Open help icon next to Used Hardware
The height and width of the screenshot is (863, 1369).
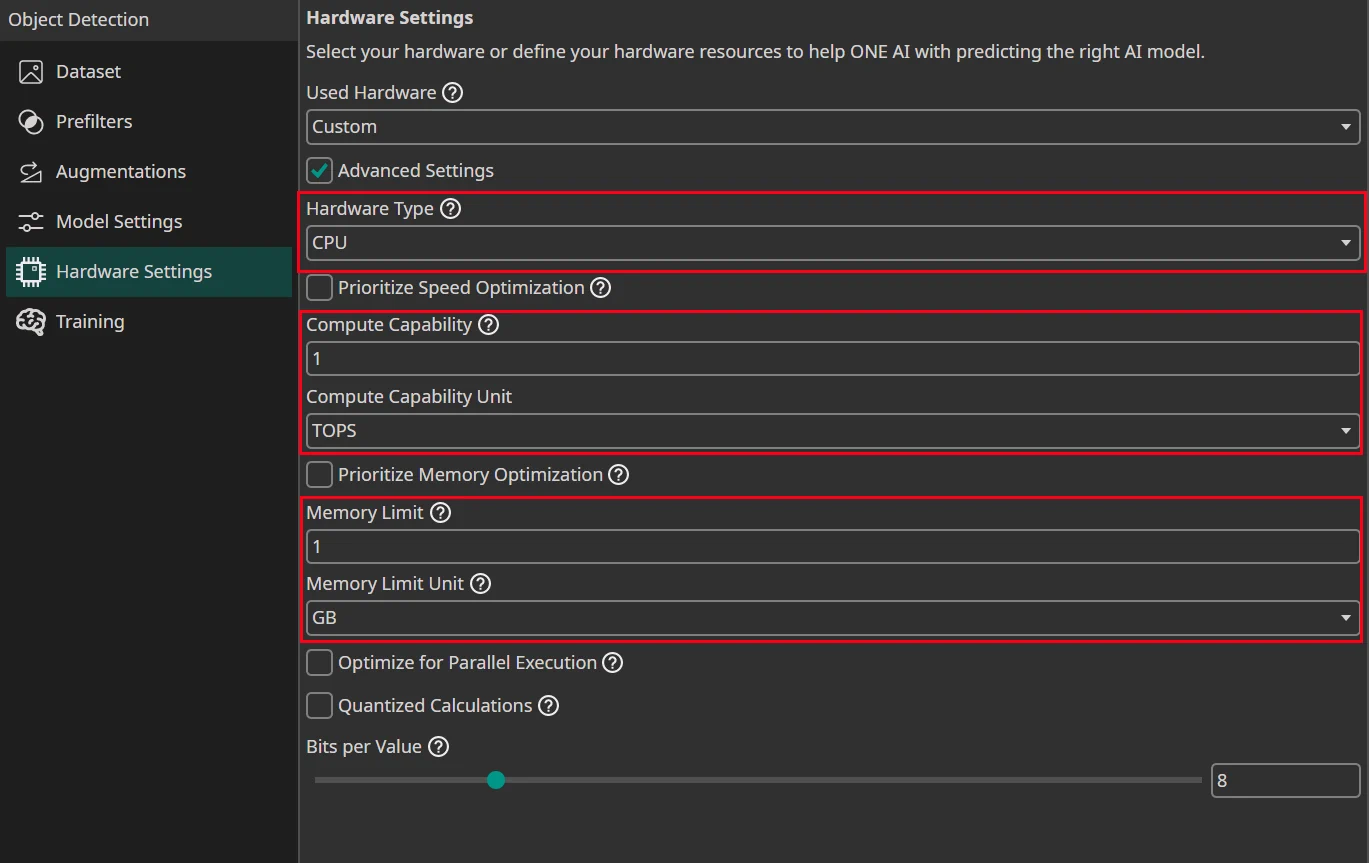[x=453, y=93]
